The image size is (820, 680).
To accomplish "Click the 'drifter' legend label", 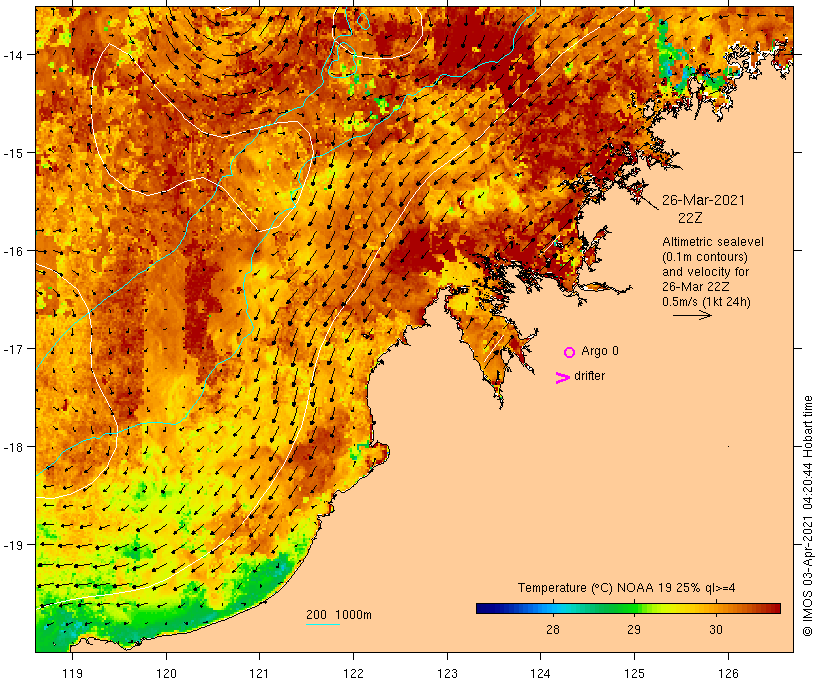I will point(589,376).
